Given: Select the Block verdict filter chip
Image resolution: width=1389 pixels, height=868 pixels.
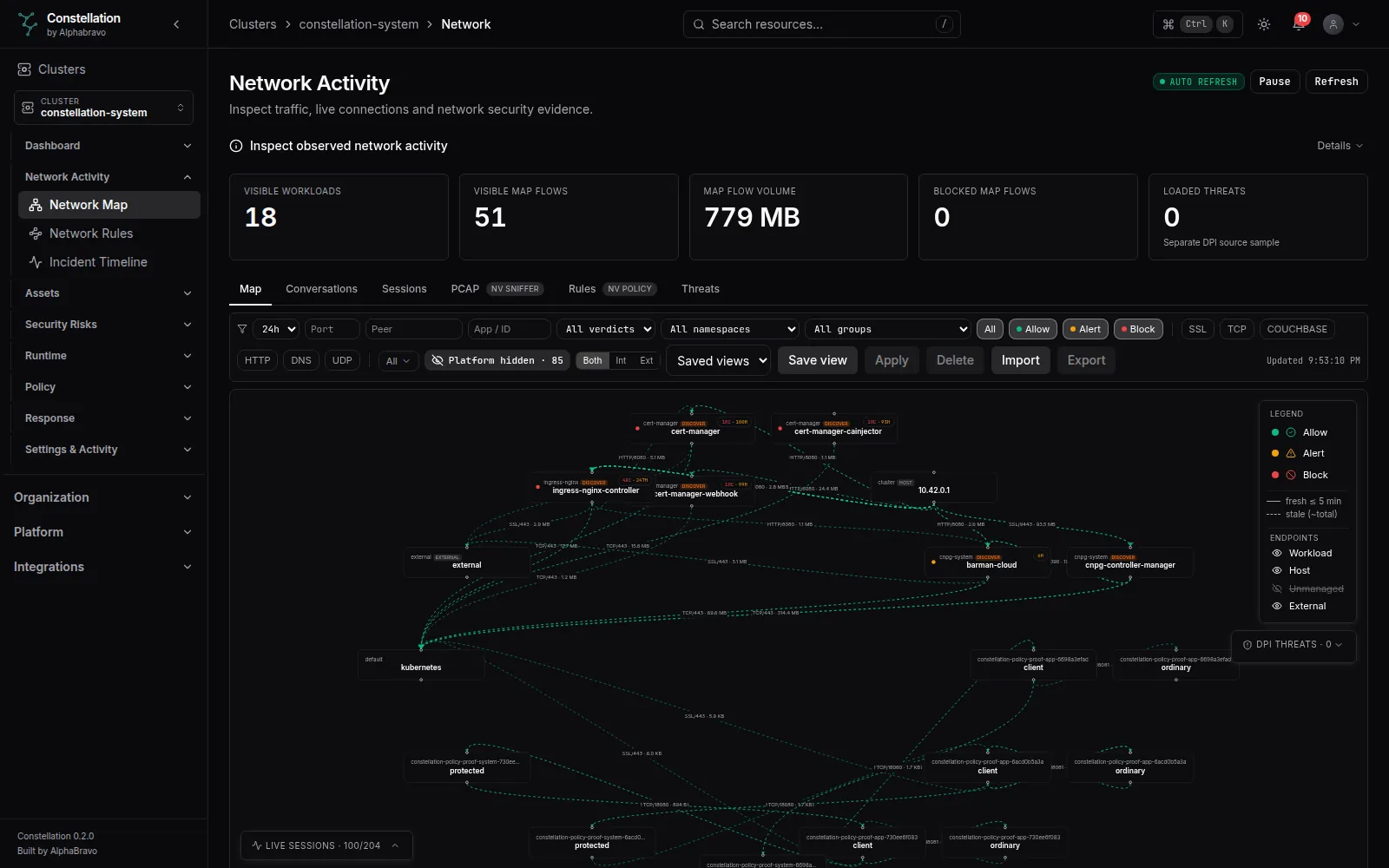Looking at the screenshot, I should tap(1138, 329).
